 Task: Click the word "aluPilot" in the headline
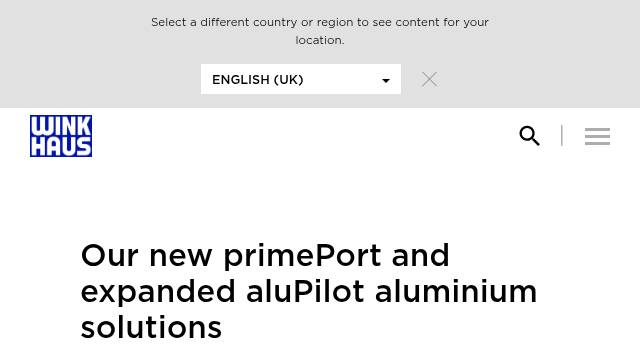[x=305, y=291]
